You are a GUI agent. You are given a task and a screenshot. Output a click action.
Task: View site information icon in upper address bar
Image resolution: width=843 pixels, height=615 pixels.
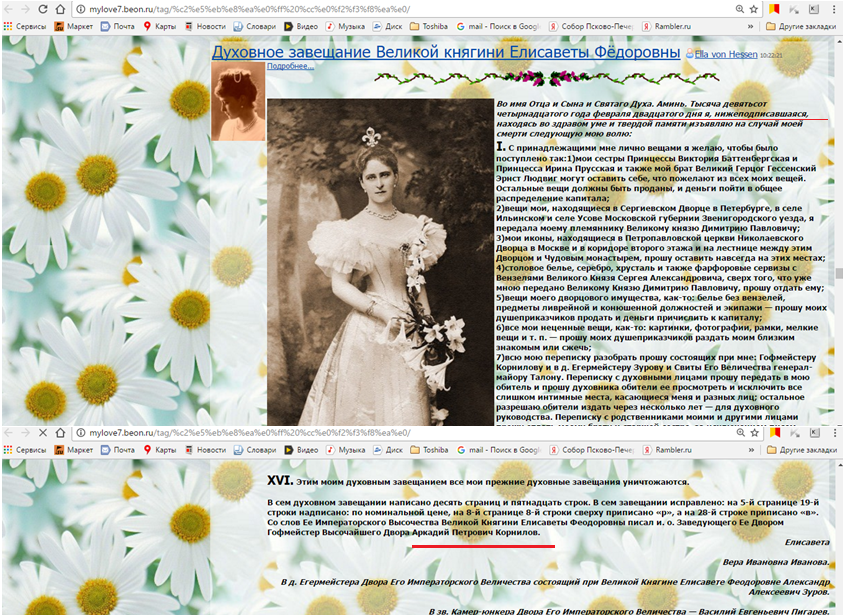point(80,9)
